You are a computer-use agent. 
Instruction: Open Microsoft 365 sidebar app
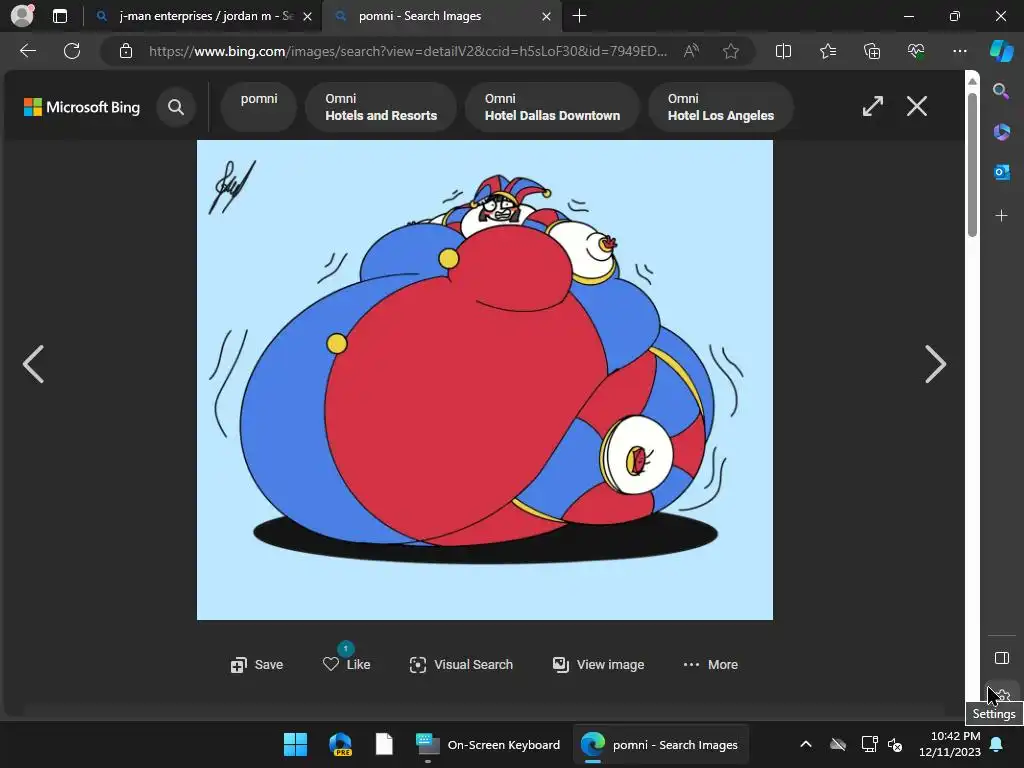[1001, 132]
